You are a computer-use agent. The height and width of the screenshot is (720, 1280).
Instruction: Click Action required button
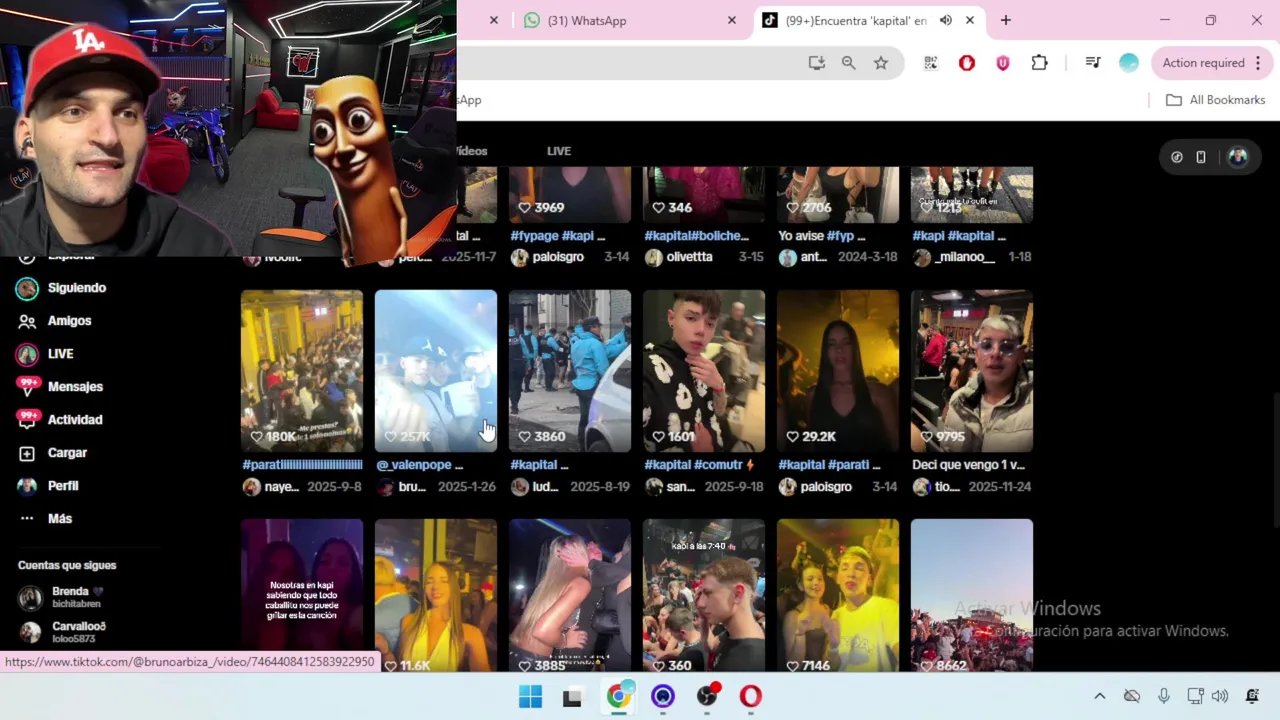[x=1213, y=63]
